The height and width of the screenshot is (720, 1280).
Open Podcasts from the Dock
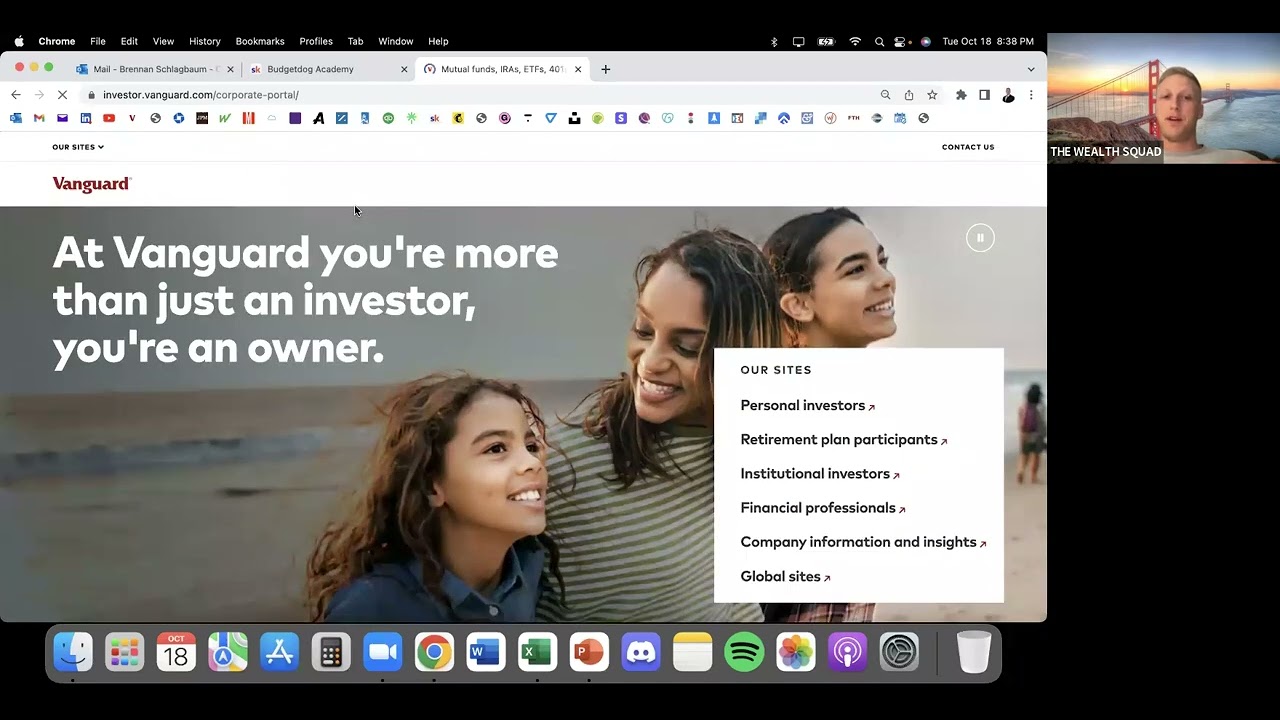click(847, 653)
